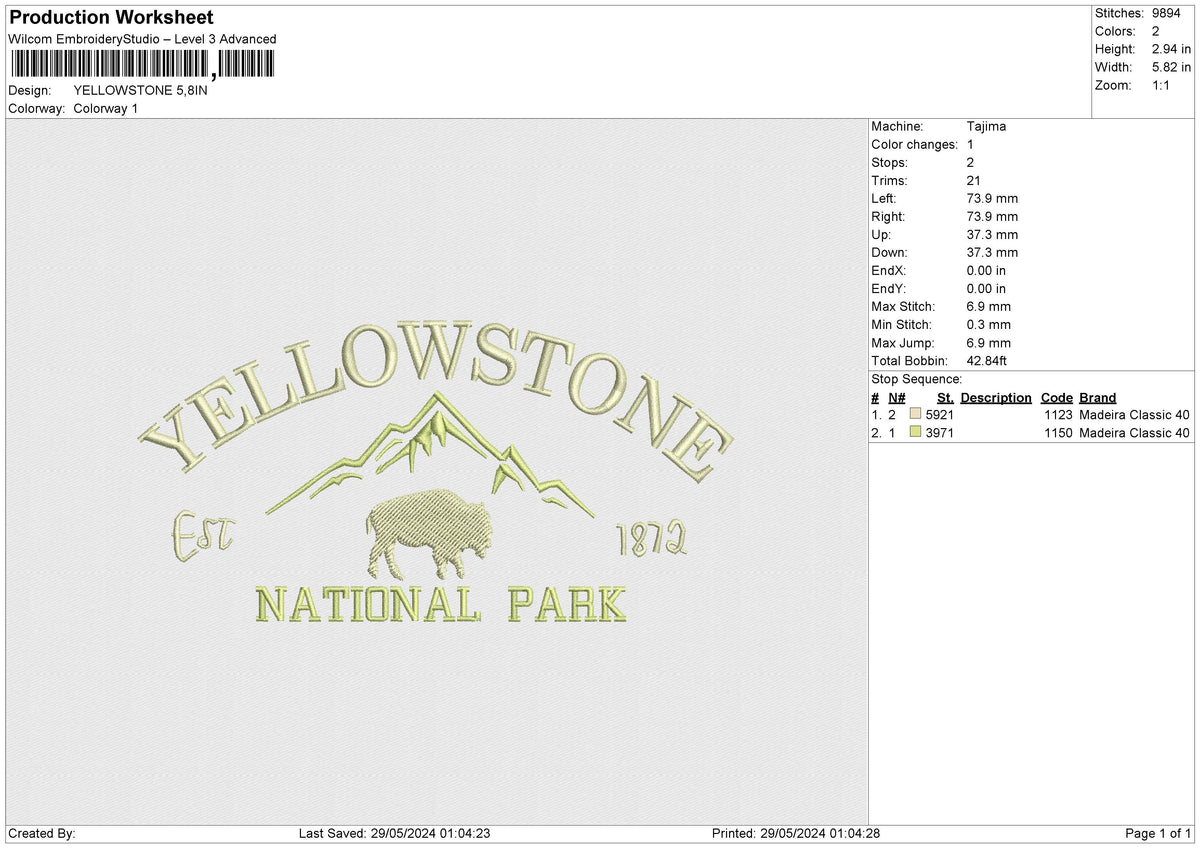Click the Machine value Tajima

987,127
